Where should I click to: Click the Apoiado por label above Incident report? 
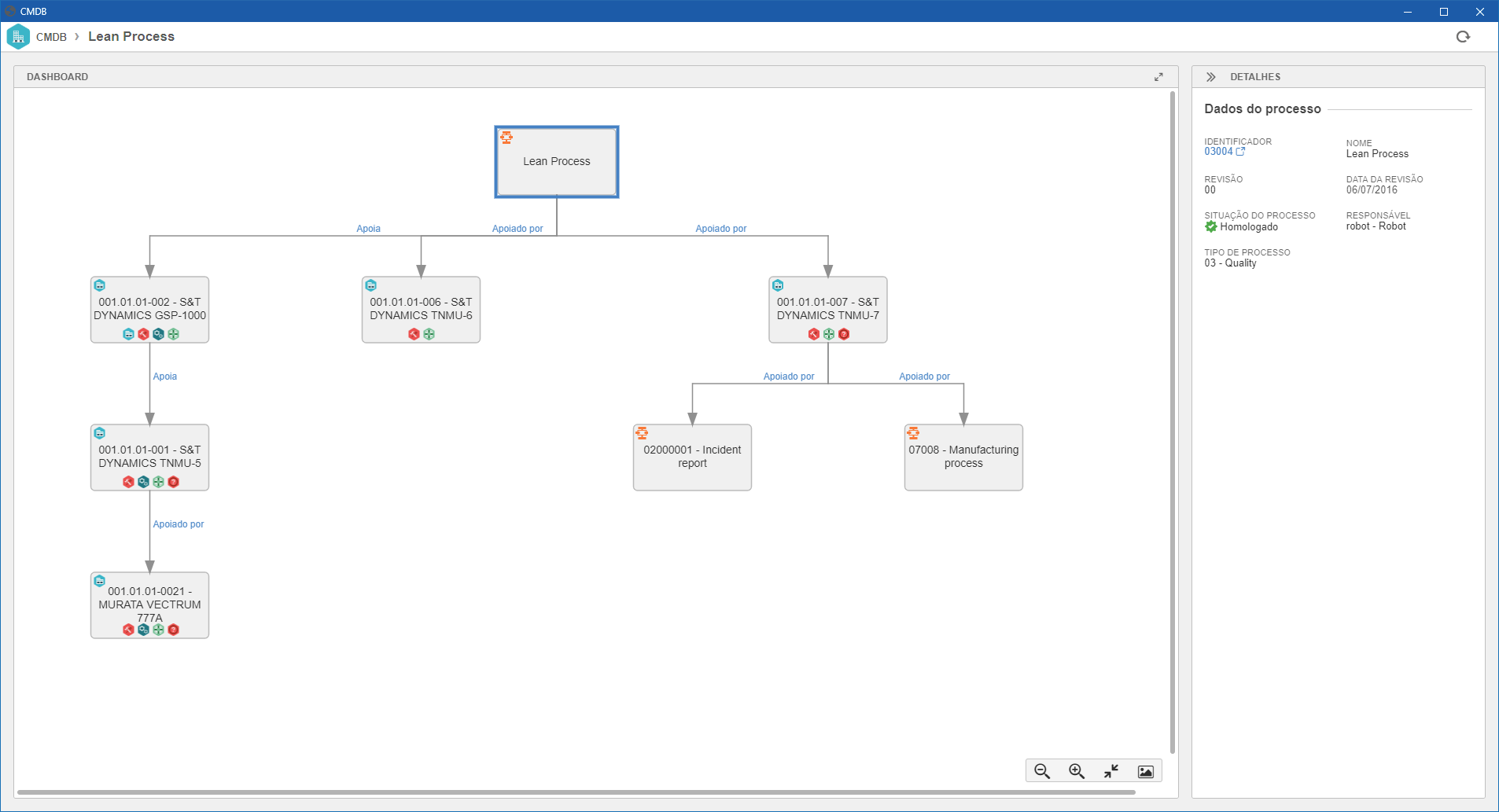click(x=789, y=377)
